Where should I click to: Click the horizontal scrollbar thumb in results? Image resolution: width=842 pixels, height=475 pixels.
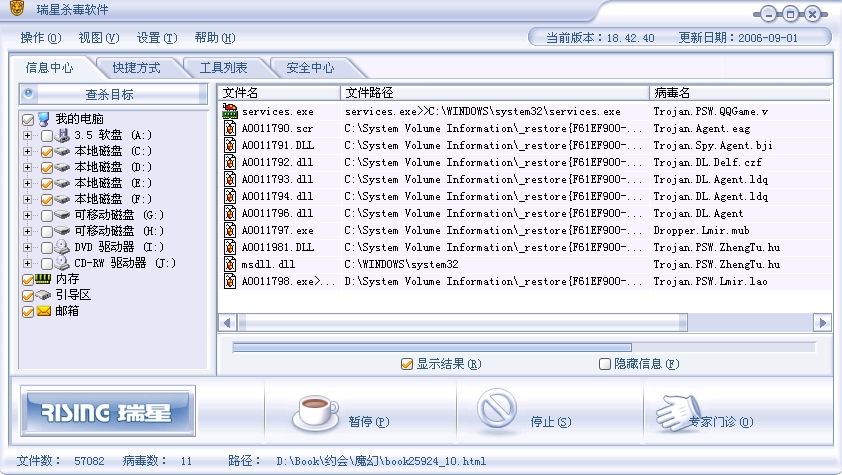tap(463, 323)
